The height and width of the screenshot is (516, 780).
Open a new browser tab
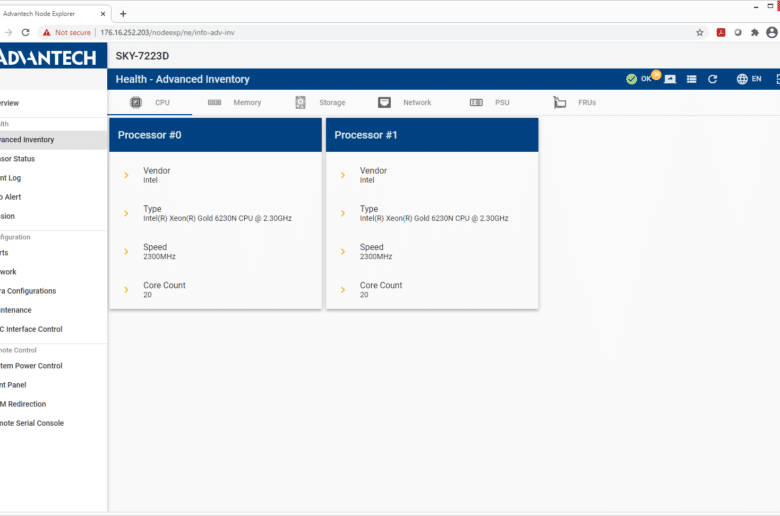pos(123,13)
